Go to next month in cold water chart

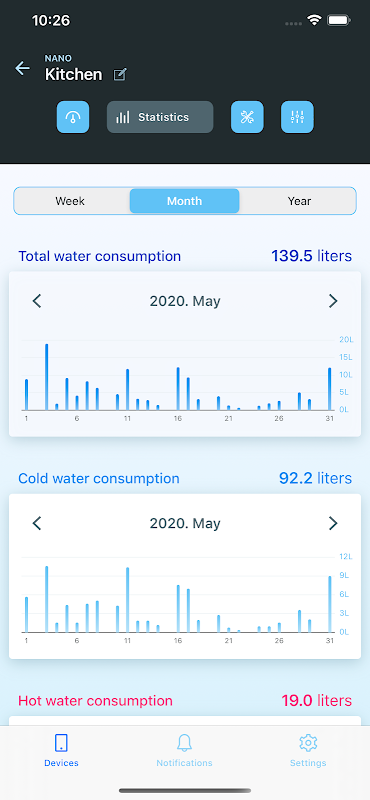(333, 523)
